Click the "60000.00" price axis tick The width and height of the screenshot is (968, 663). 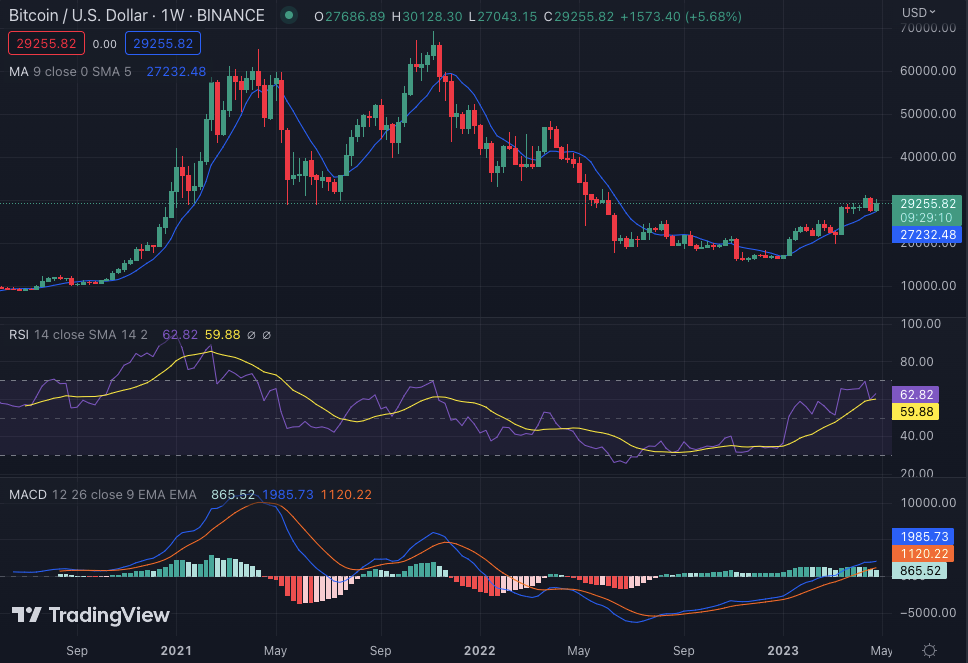(928, 71)
